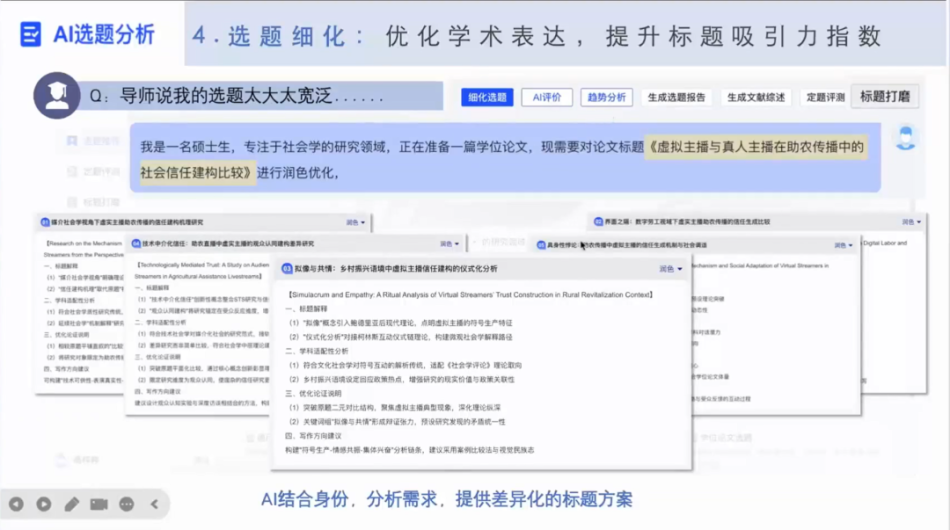Click the 生成选题报告 button
Screen dimensions: 950x530
[x=676, y=97]
